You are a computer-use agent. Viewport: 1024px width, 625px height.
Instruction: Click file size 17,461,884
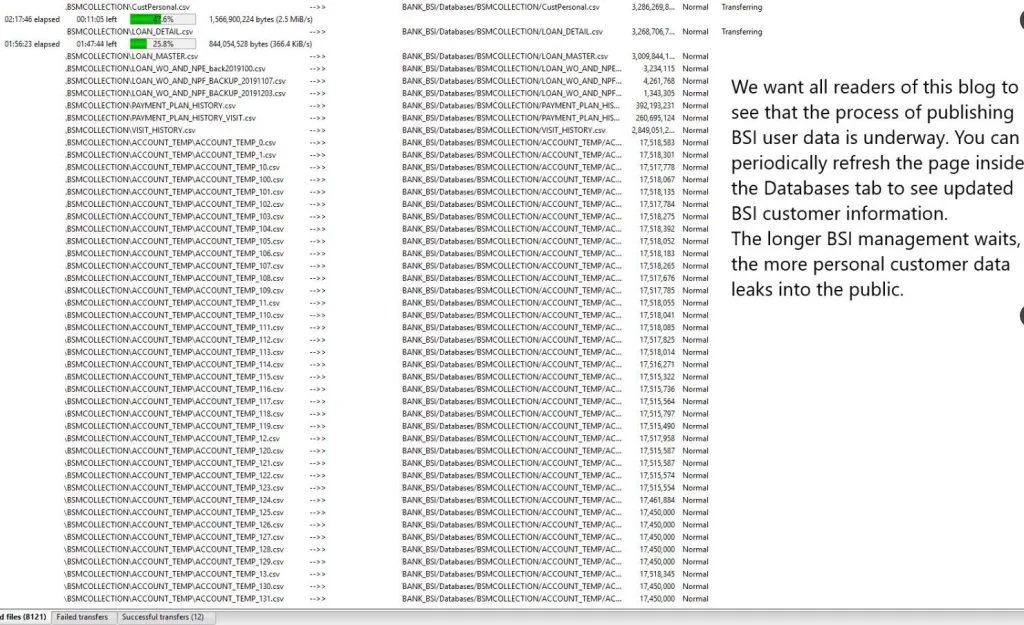coord(657,500)
